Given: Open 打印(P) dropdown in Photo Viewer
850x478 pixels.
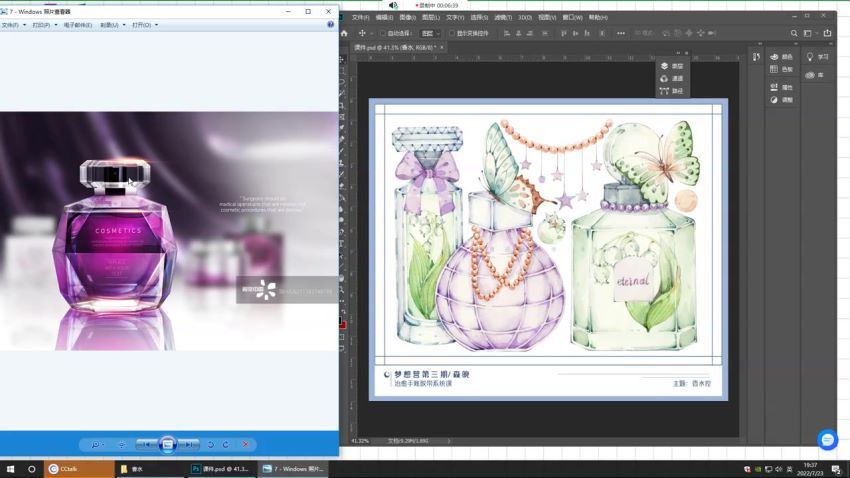Looking at the screenshot, I should click(x=44, y=25).
